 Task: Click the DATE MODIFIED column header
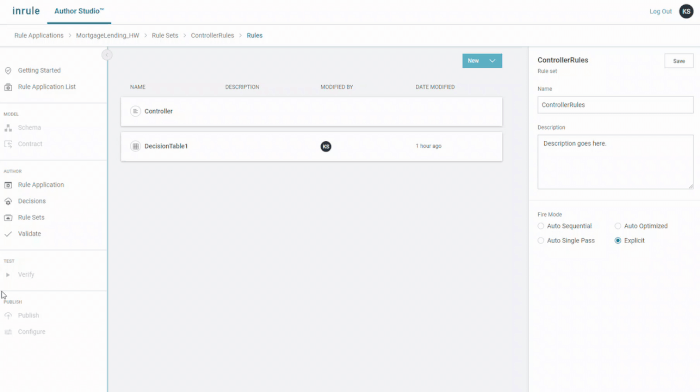(x=435, y=87)
